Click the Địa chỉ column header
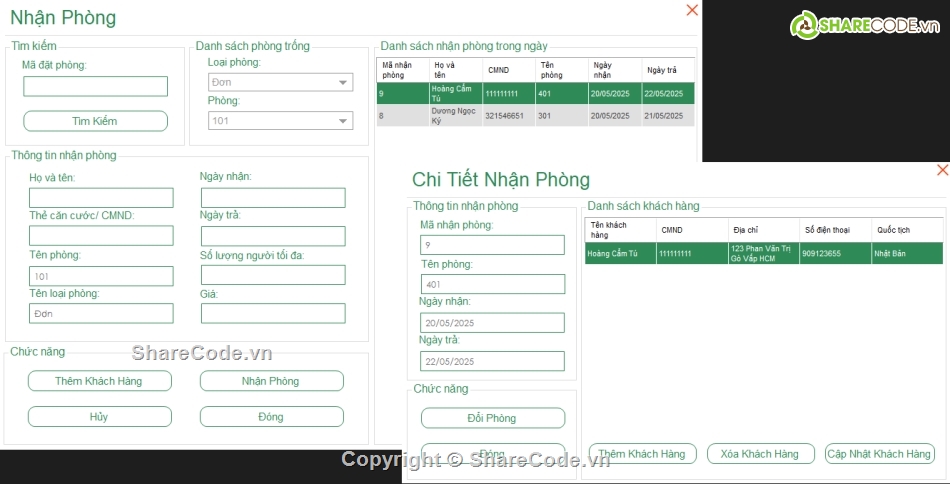Viewport: 950px width, 484px height. coord(763,230)
